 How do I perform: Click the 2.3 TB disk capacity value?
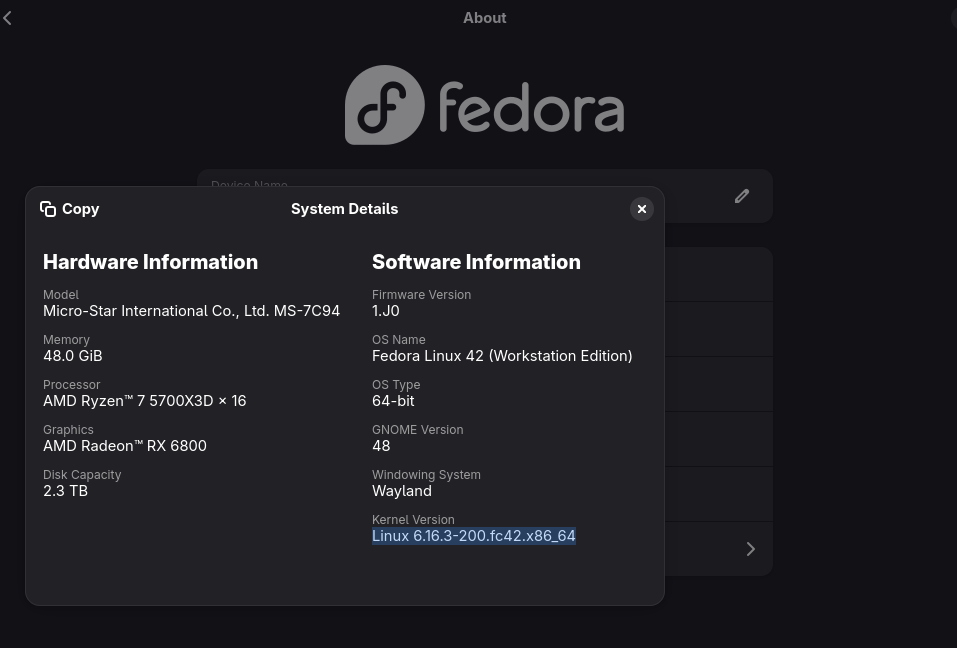65,491
